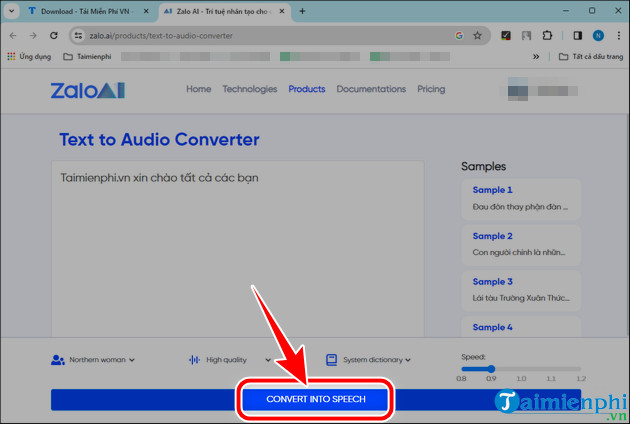Click inside the text input area
Screen dimensions: 630x424
click(x=238, y=250)
